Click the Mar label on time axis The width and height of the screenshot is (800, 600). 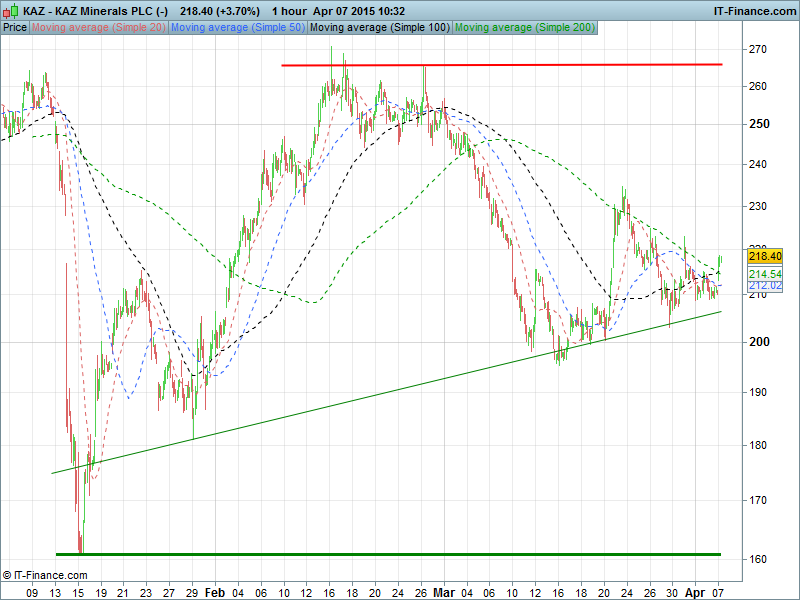[x=443, y=592]
